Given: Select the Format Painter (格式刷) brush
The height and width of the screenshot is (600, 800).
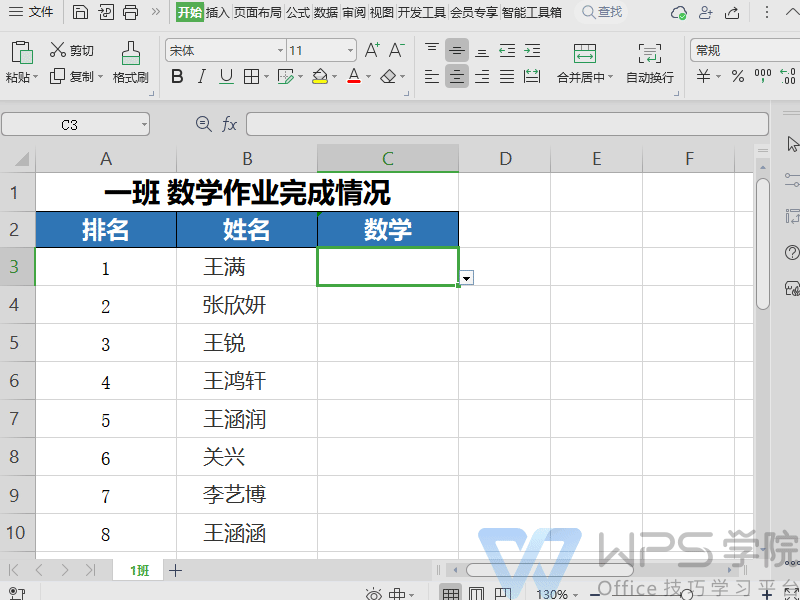Looking at the screenshot, I should pyautogui.click(x=131, y=62).
